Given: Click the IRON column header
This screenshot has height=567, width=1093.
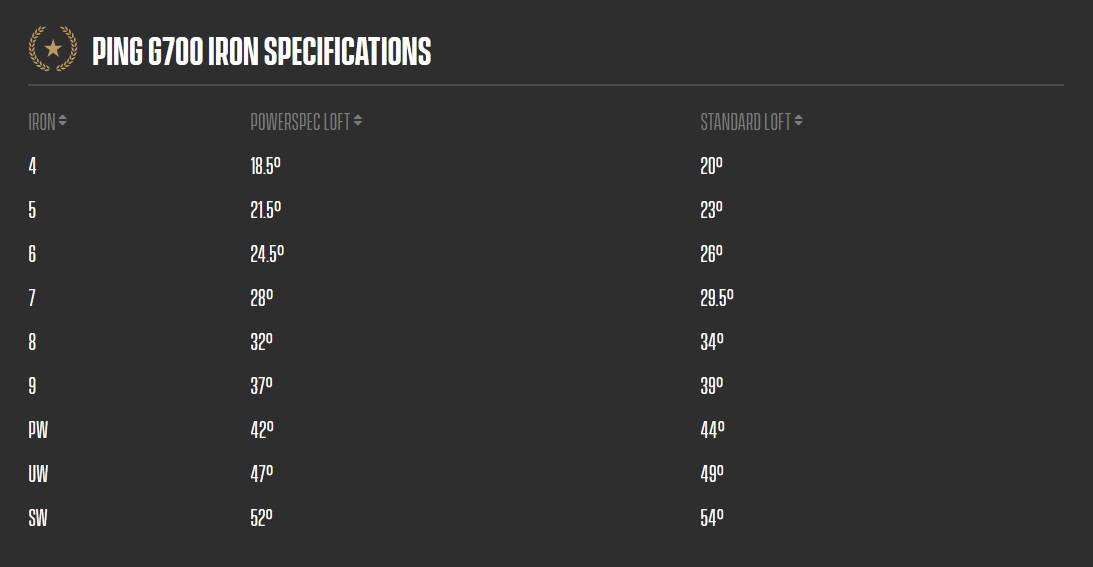Looking at the screenshot, I should tap(42, 122).
